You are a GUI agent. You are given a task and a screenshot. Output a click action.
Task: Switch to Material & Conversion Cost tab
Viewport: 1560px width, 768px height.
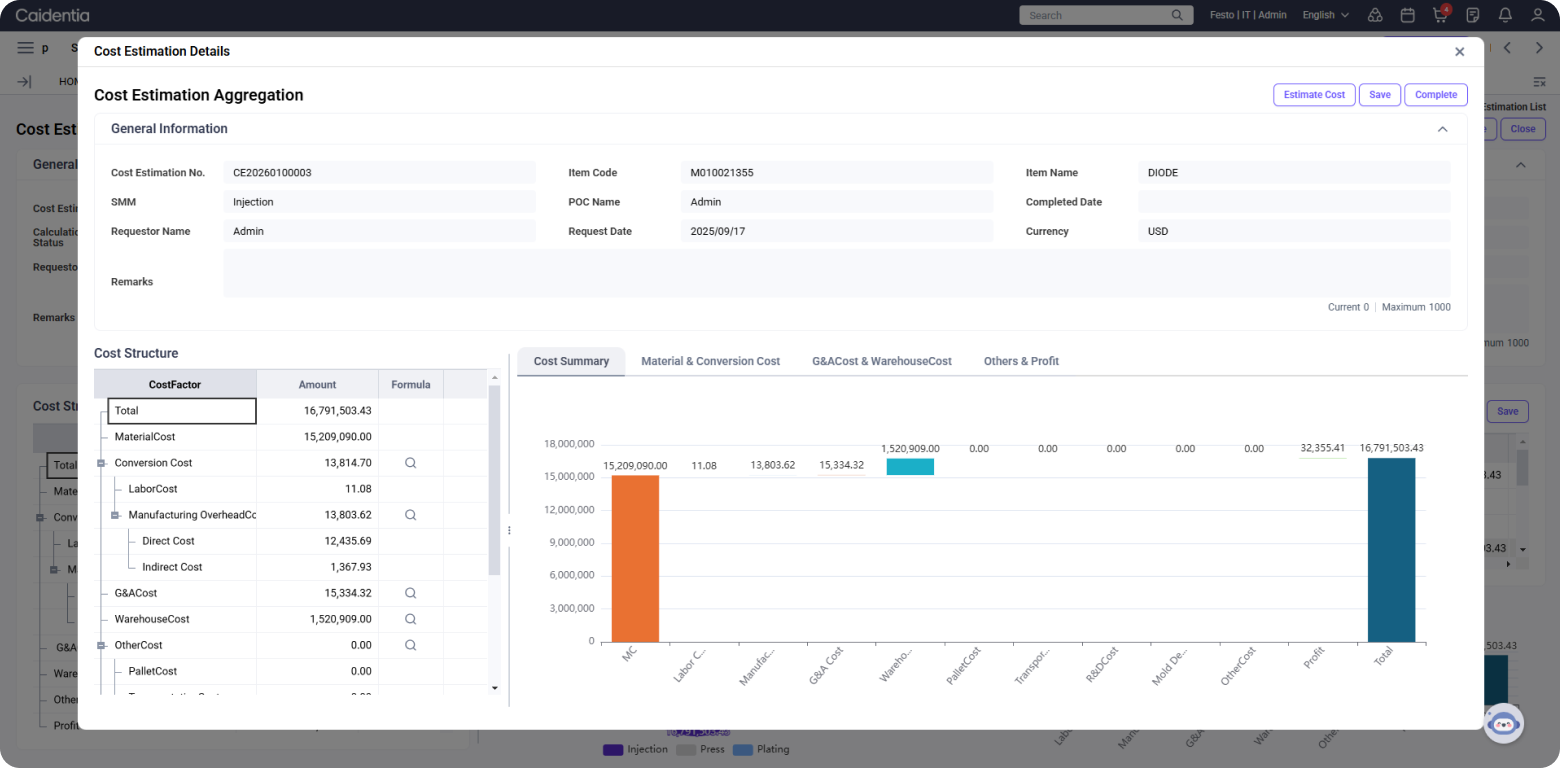[710, 361]
